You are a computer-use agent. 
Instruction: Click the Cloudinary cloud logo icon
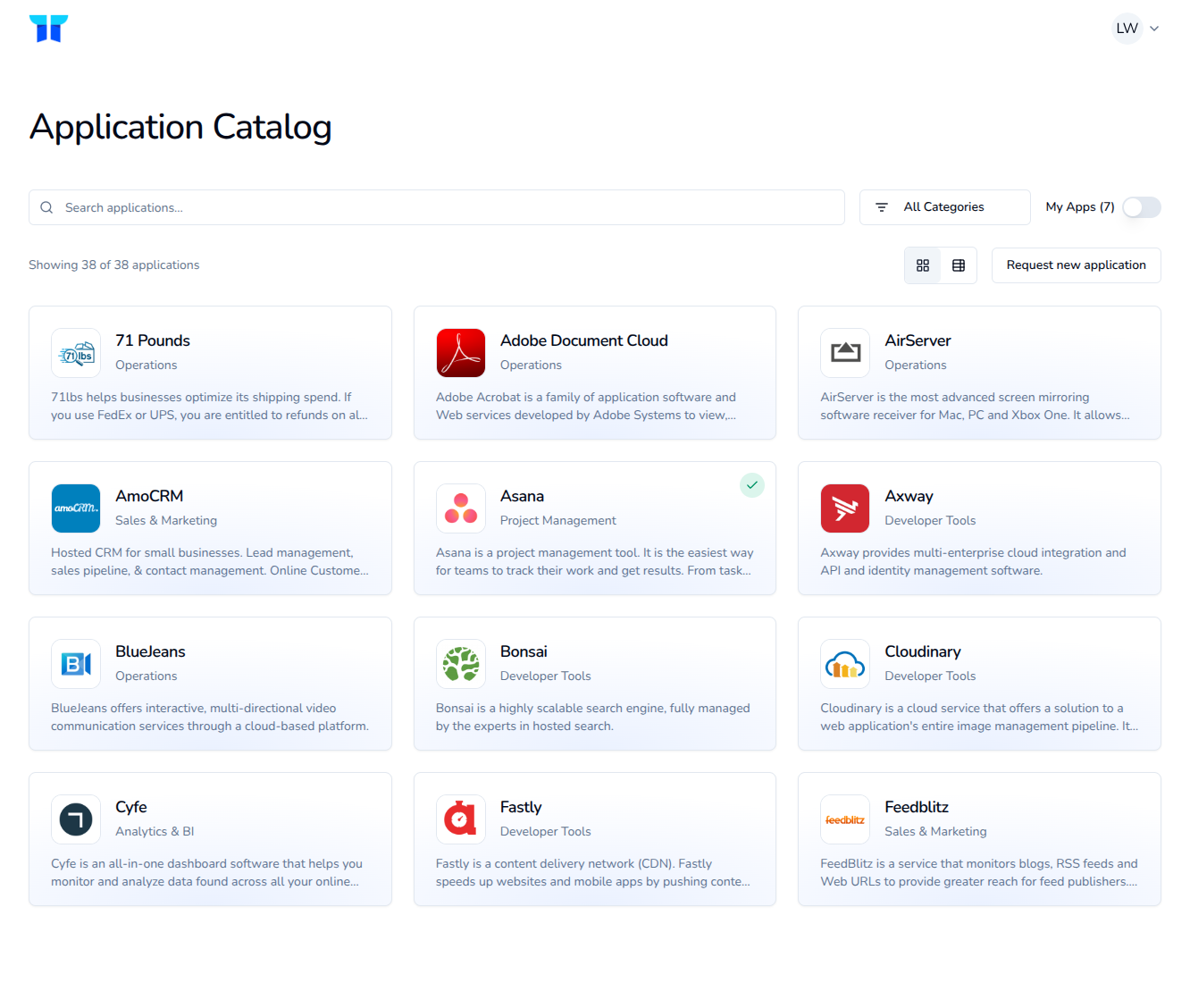pyautogui.click(x=845, y=664)
